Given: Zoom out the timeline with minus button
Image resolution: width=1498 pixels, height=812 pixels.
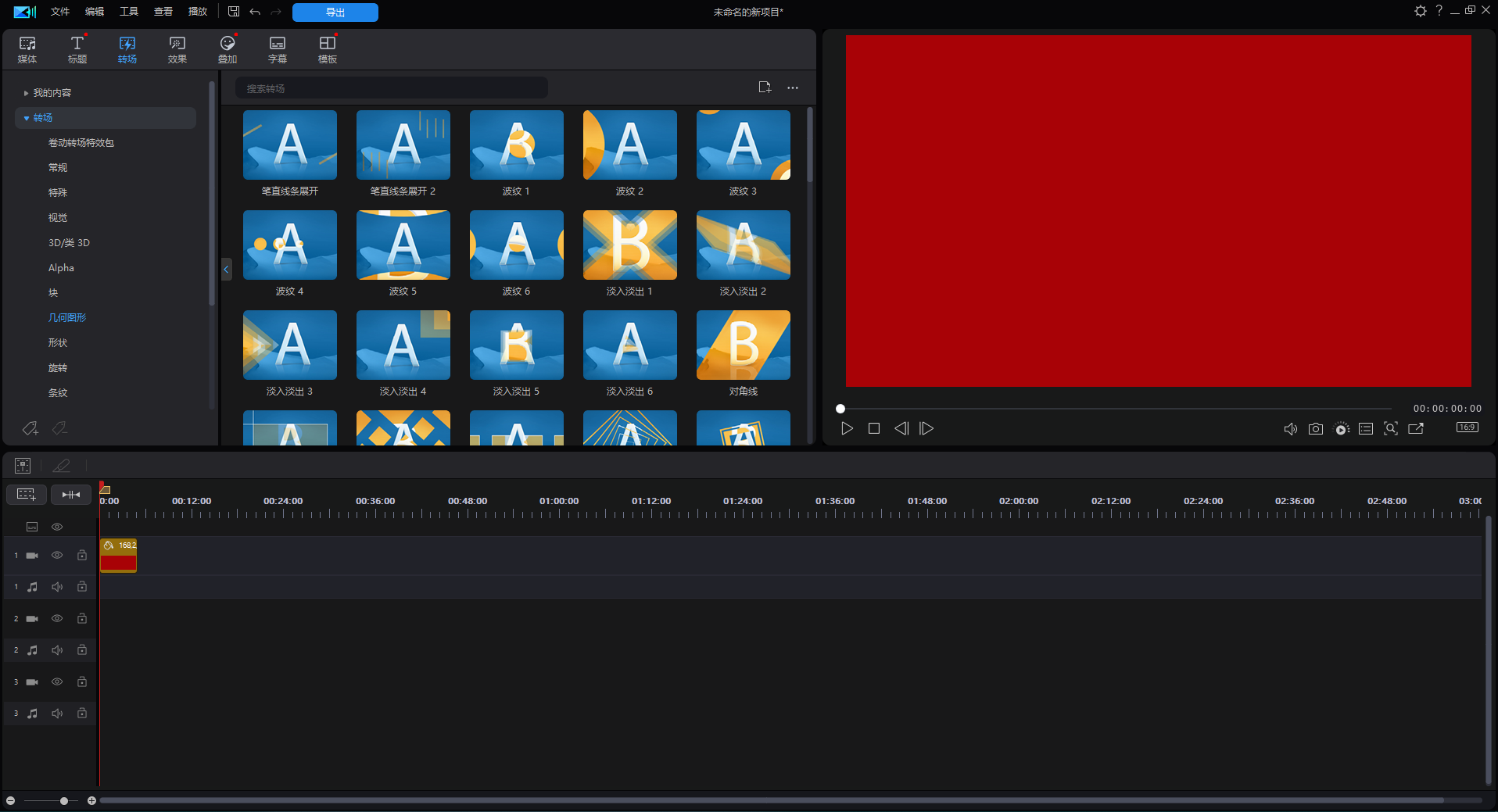Looking at the screenshot, I should 11,800.
